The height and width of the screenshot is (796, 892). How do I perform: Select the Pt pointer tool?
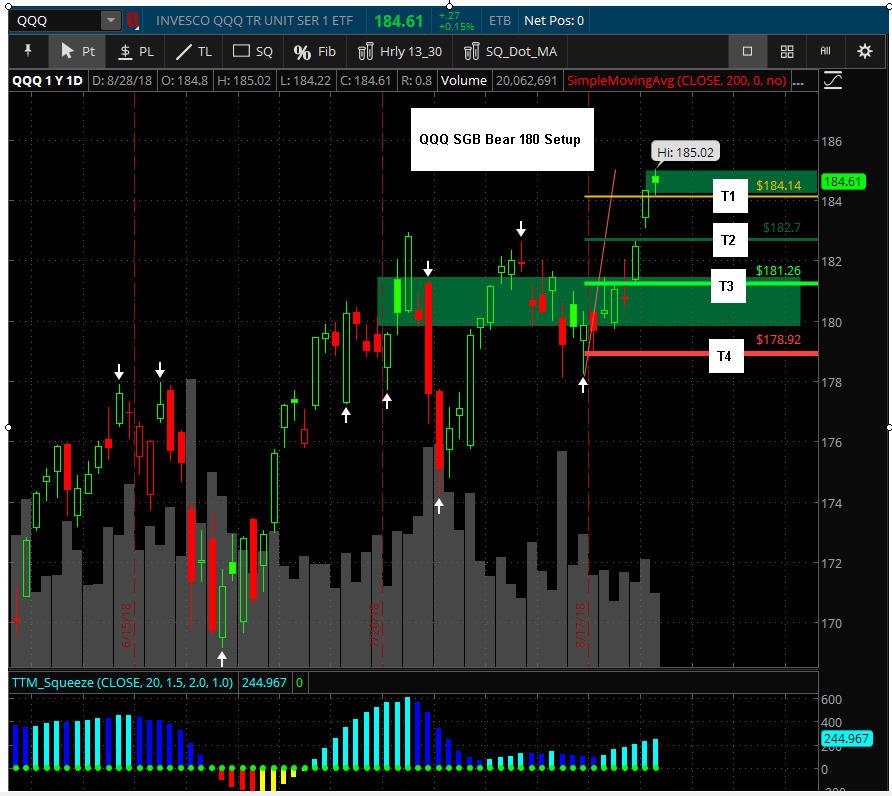[77, 51]
